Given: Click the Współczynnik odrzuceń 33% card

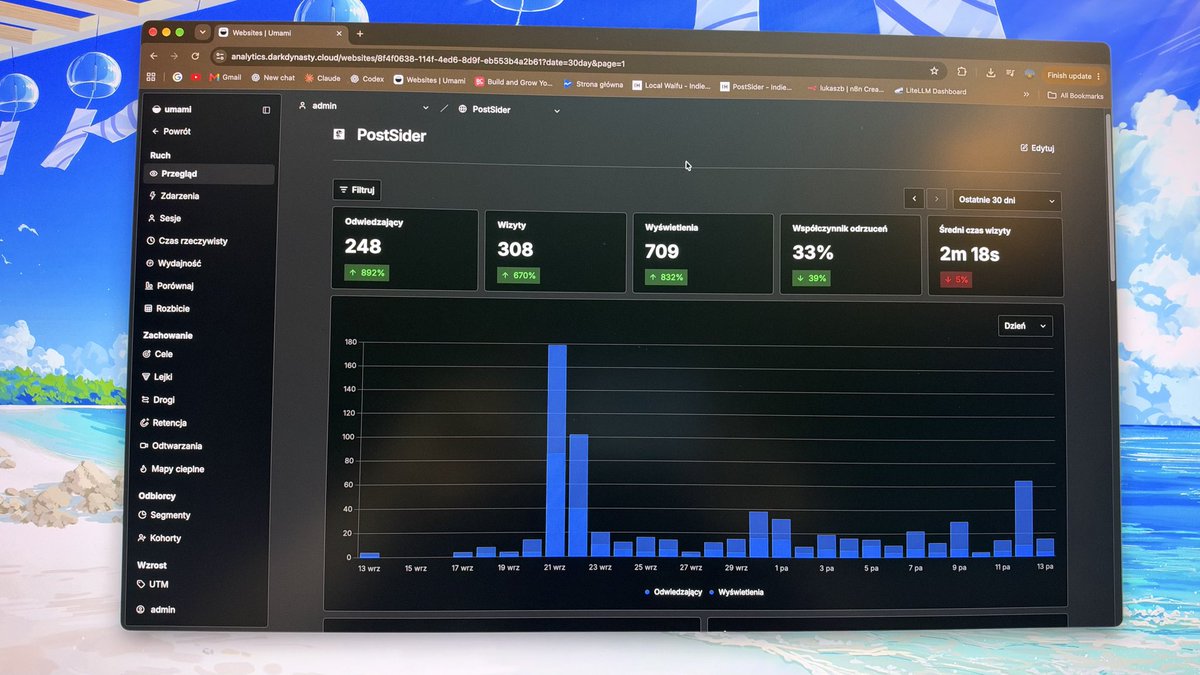Looking at the screenshot, I should point(850,254).
